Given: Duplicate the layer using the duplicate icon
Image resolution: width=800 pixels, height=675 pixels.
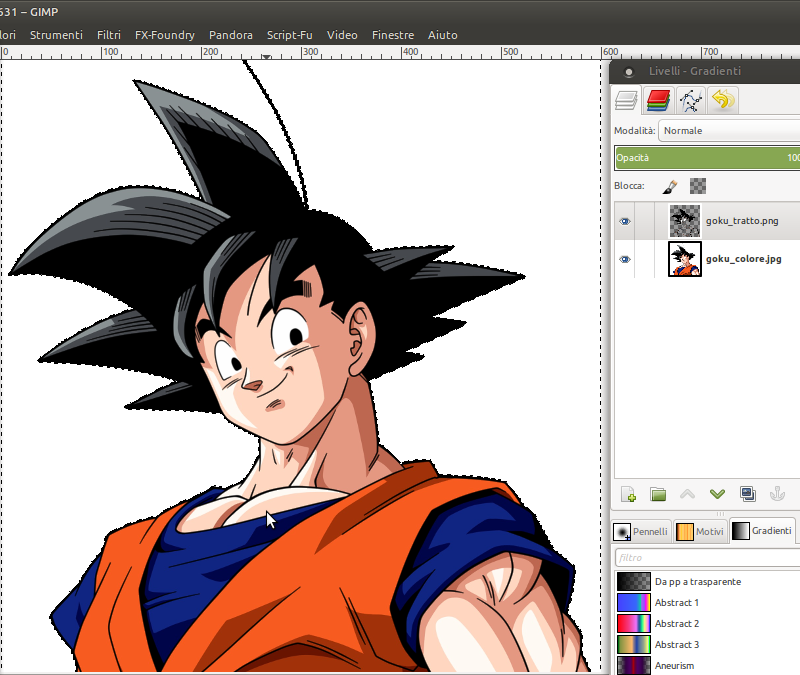Looking at the screenshot, I should pyautogui.click(x=747, y=494).
